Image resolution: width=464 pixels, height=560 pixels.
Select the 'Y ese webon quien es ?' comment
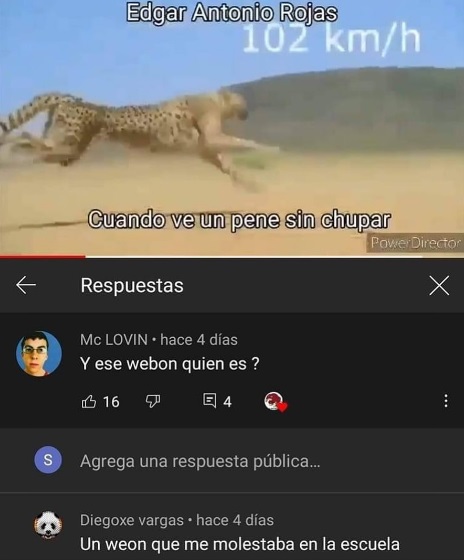[170, 364]
